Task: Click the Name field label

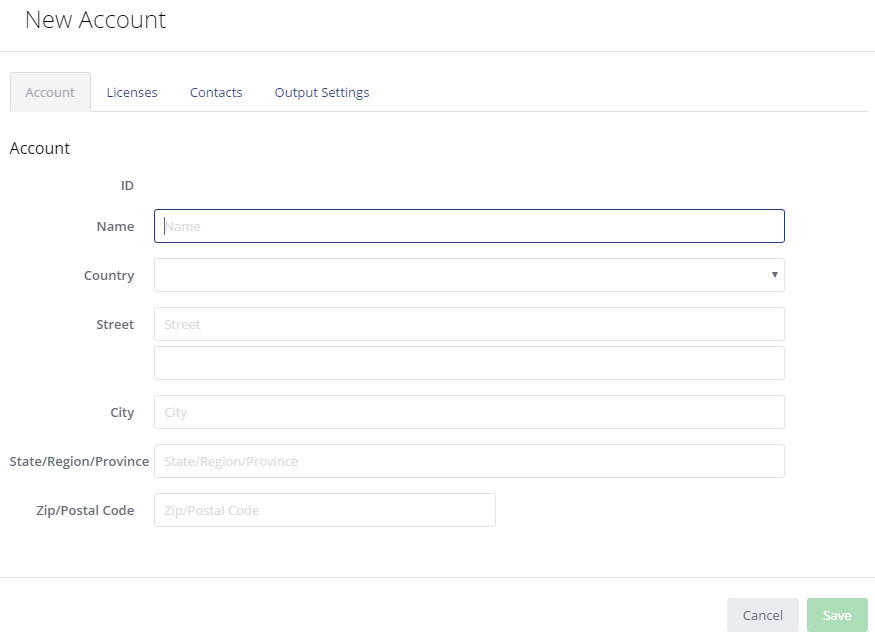Action: (115, 226)
